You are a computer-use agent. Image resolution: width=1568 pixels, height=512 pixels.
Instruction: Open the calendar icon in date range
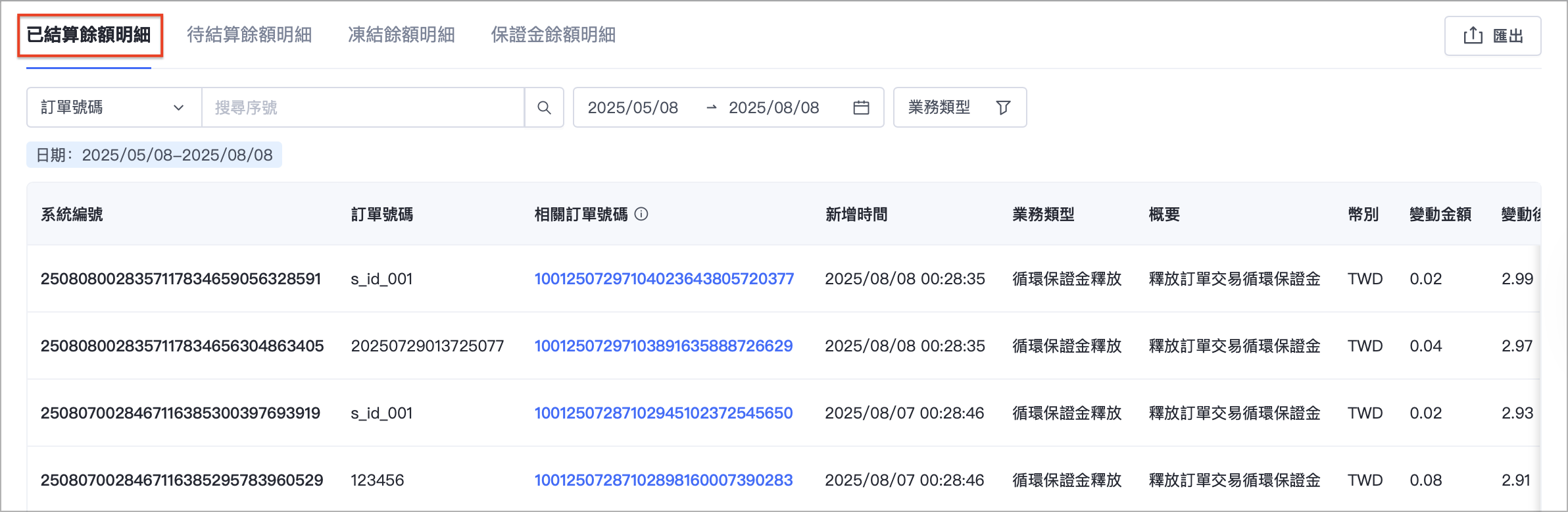tap(861, 107)
